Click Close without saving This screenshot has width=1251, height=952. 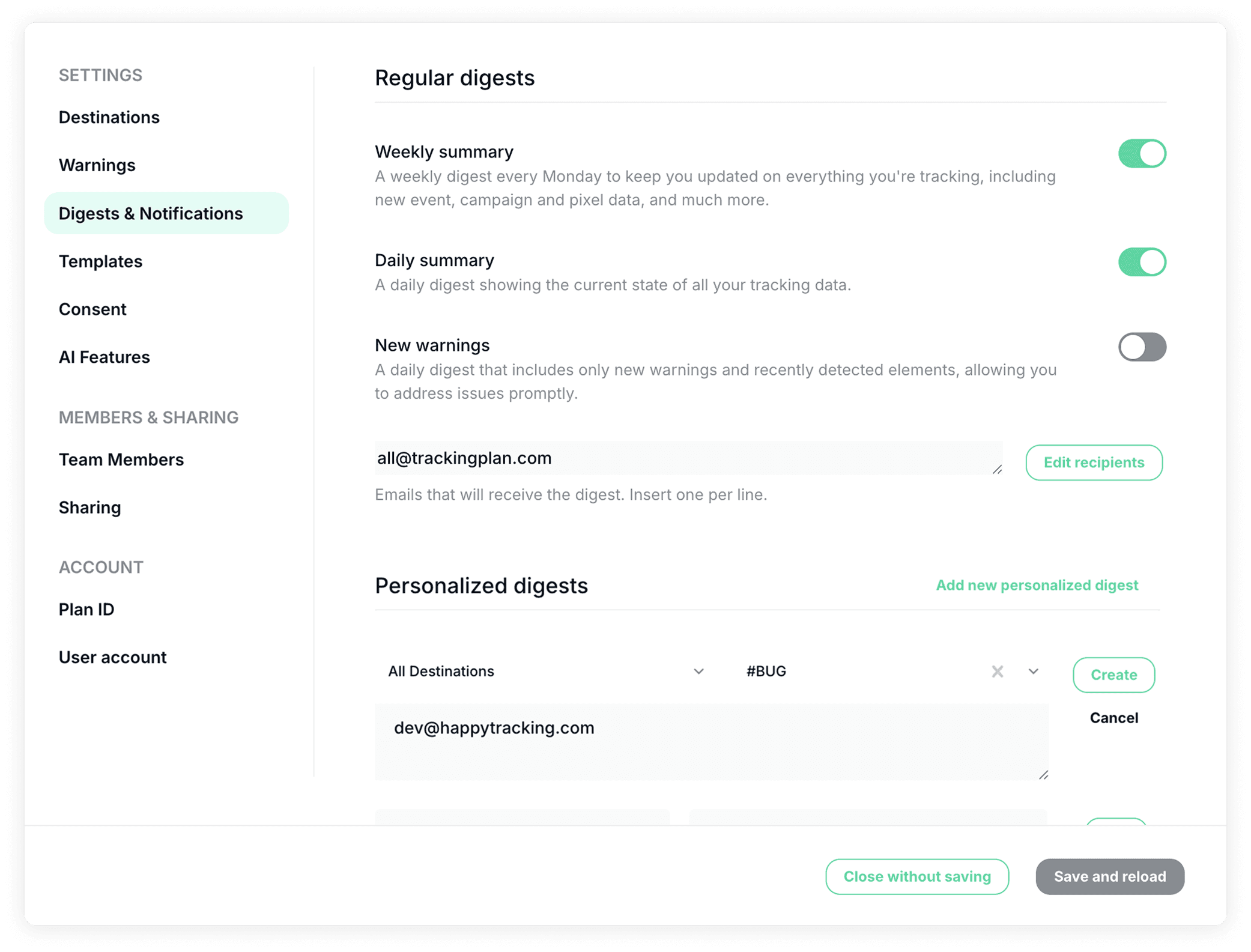pos(916,876)
